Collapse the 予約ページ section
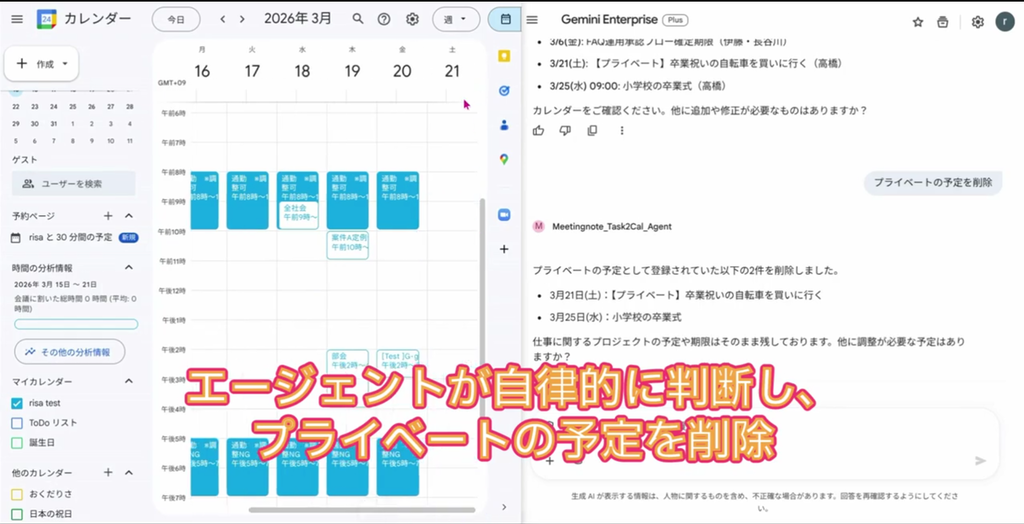Image resolution: width=1024 pixels, height=524 pixels. 129,216
